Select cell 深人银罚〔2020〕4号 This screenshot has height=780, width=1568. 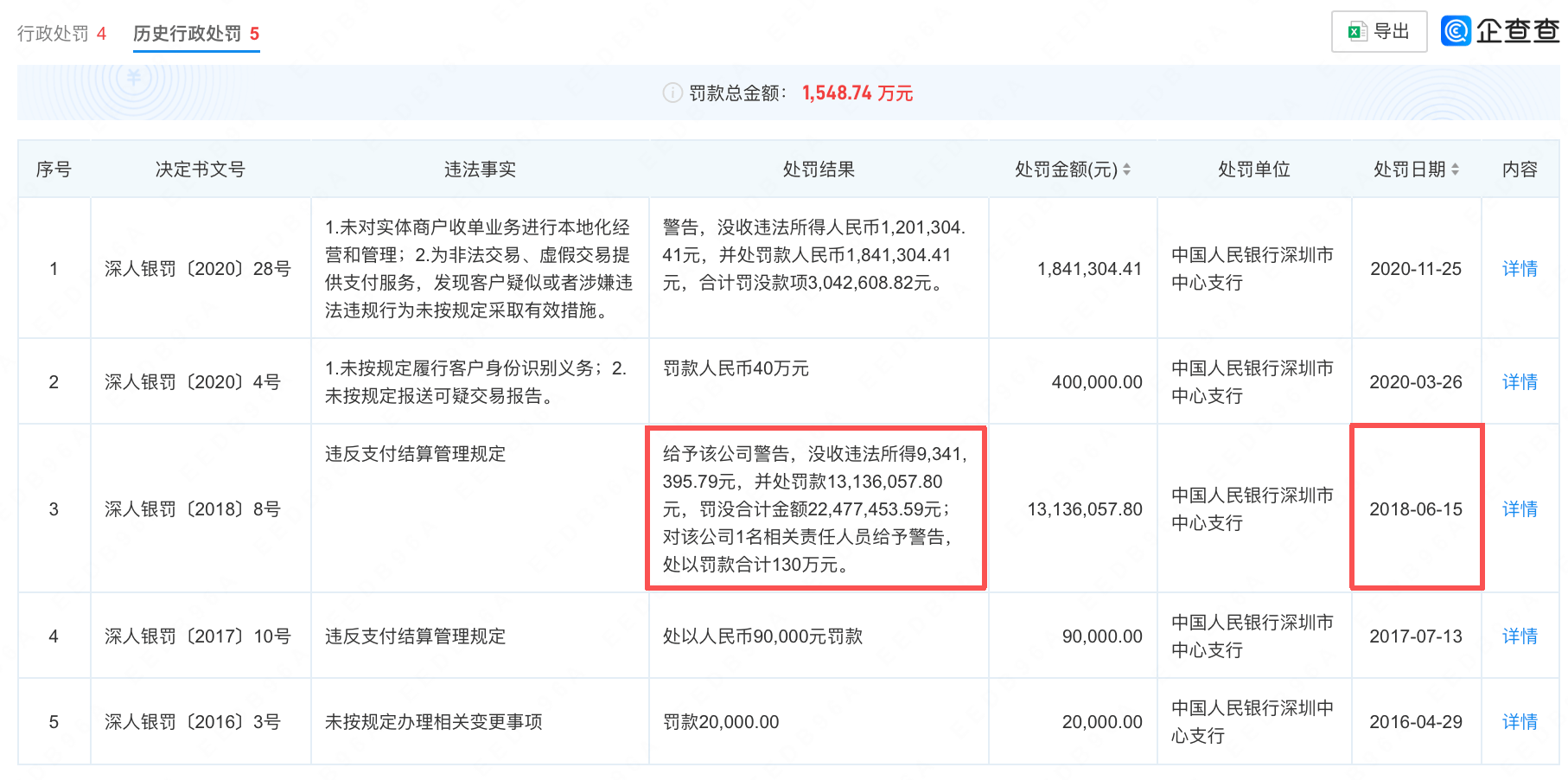pyautogui.click(x=193, y=382)
